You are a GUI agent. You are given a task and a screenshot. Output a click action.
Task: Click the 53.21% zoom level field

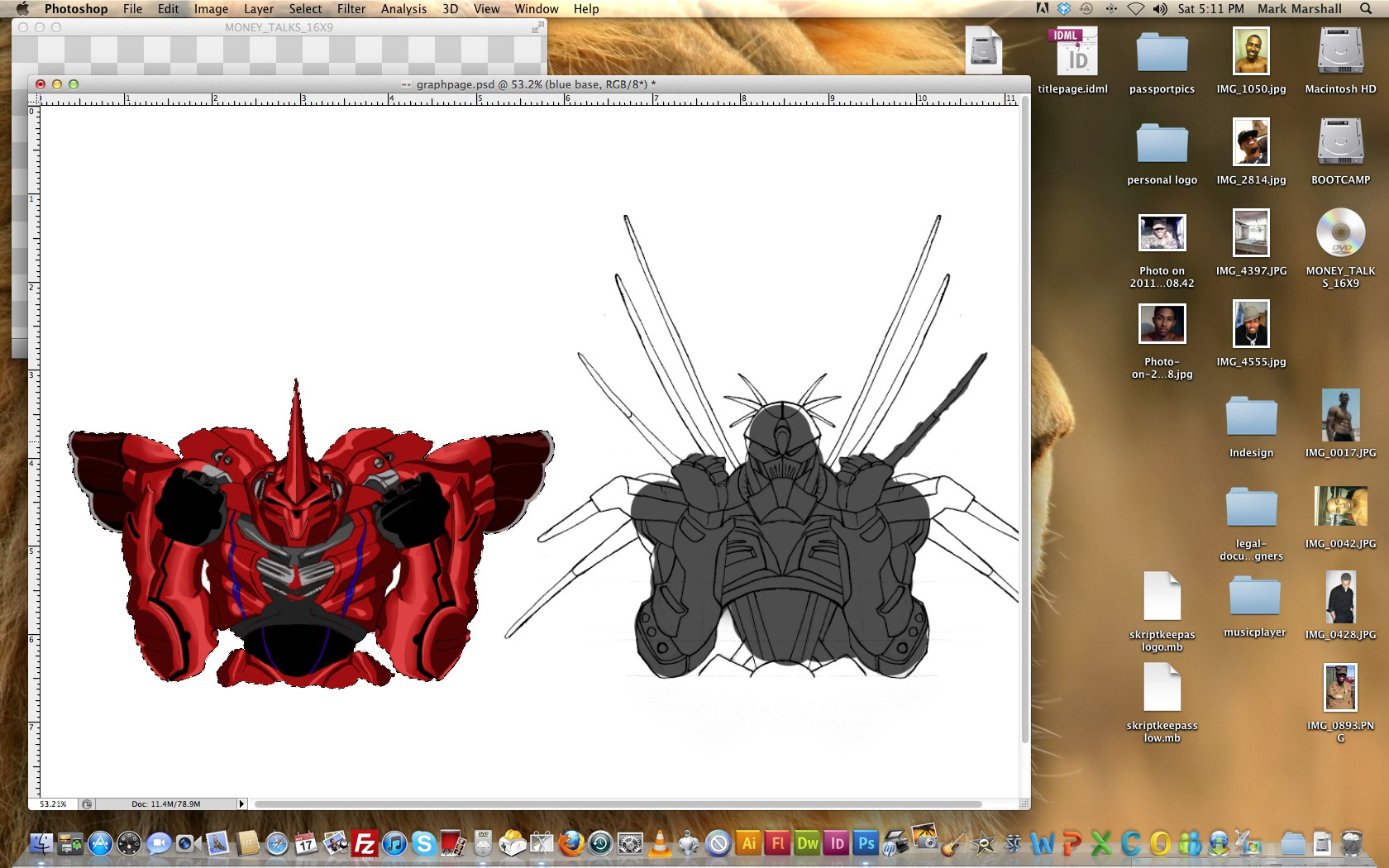click(53, 804)
